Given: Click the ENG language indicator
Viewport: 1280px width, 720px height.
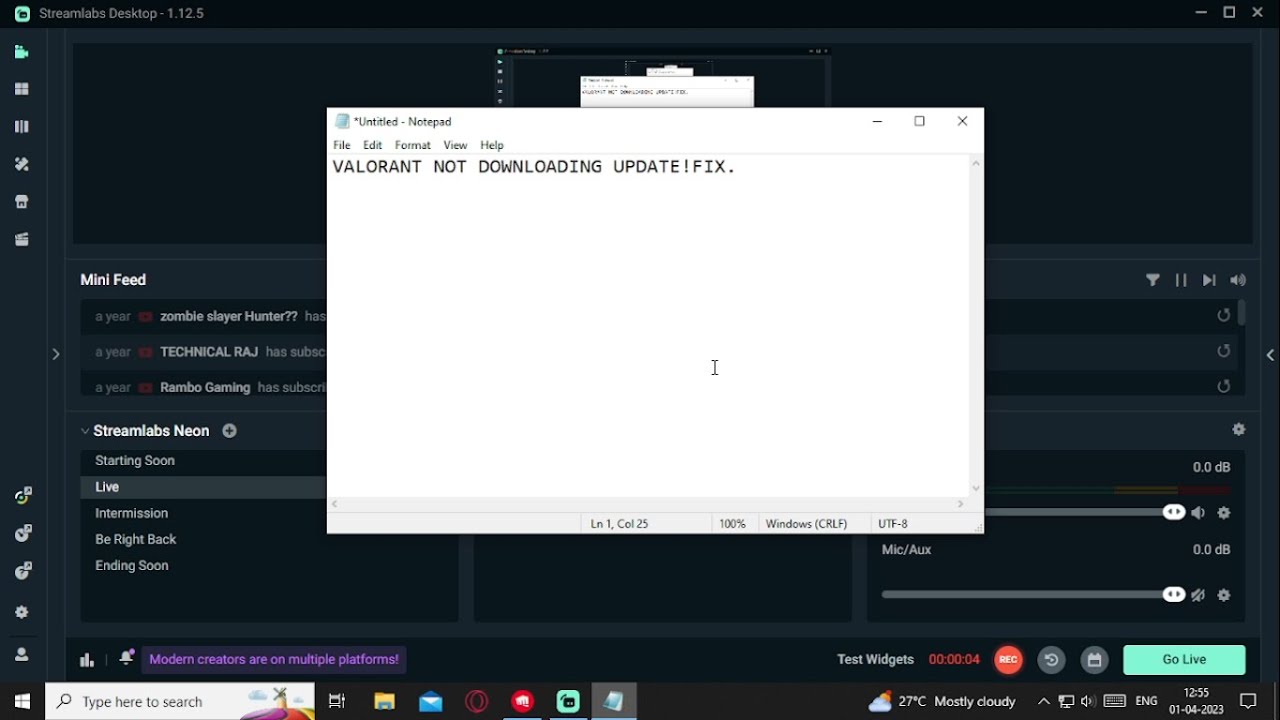Looking at the screenshot, I should [x=1147, y=701].
